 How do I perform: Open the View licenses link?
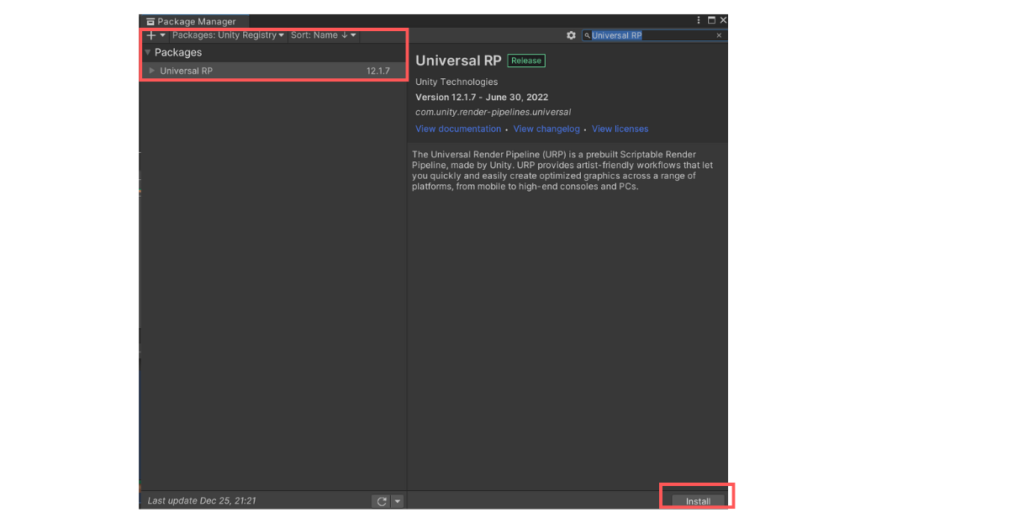(x=619, y=129)
